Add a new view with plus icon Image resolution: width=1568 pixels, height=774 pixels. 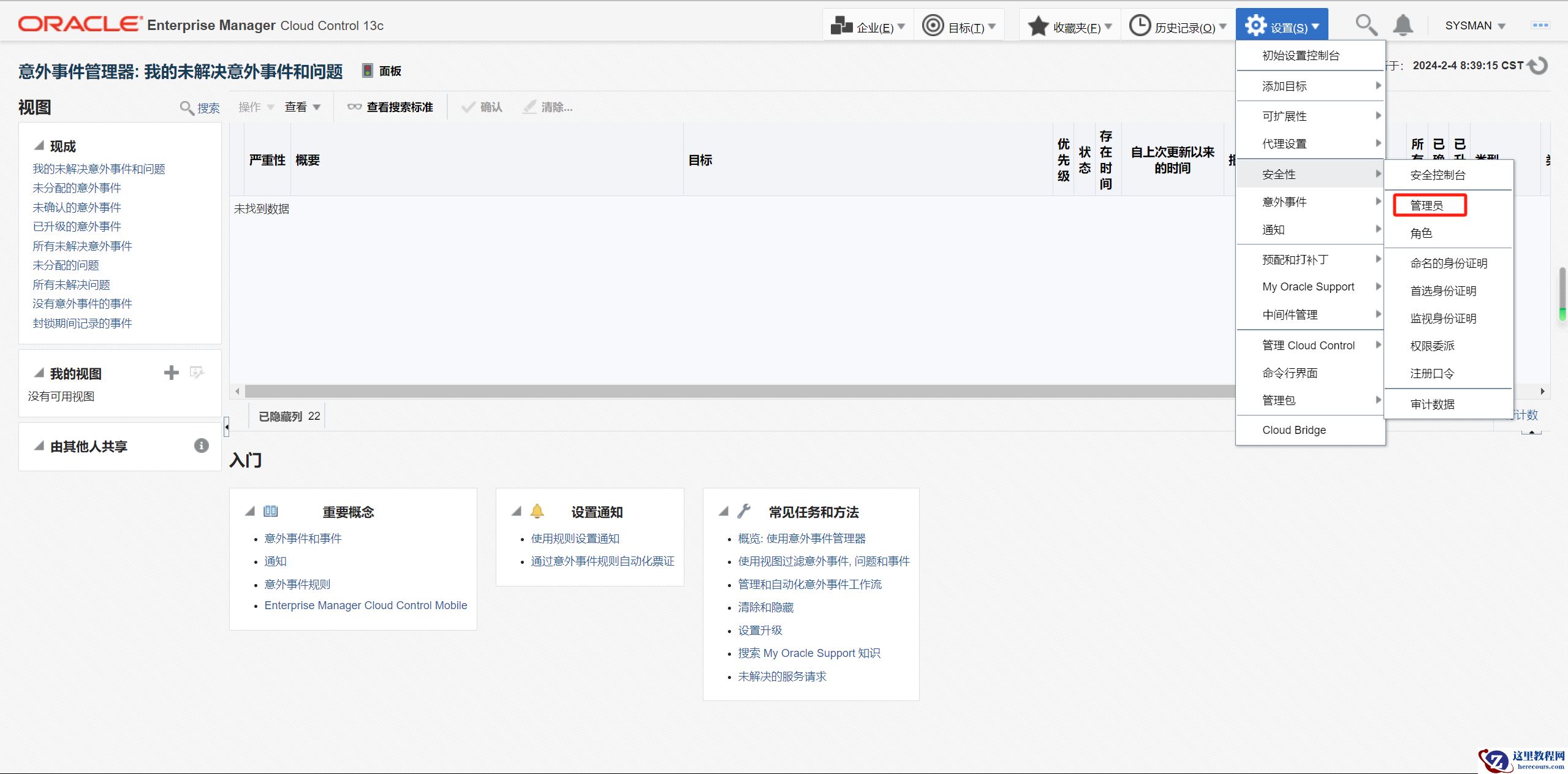[x=172, y=373]
